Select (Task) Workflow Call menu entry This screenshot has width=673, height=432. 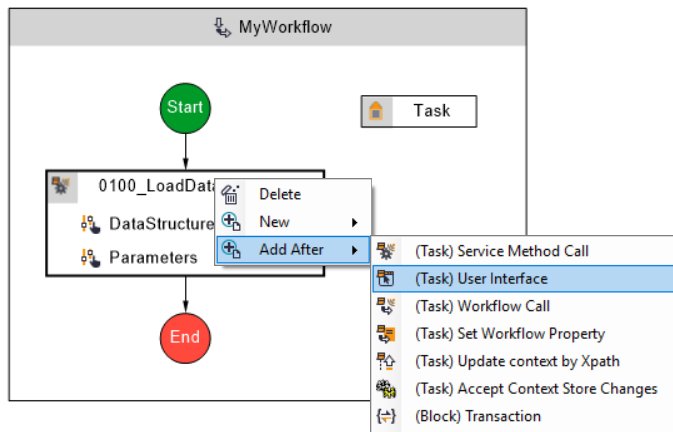[482, 306]
